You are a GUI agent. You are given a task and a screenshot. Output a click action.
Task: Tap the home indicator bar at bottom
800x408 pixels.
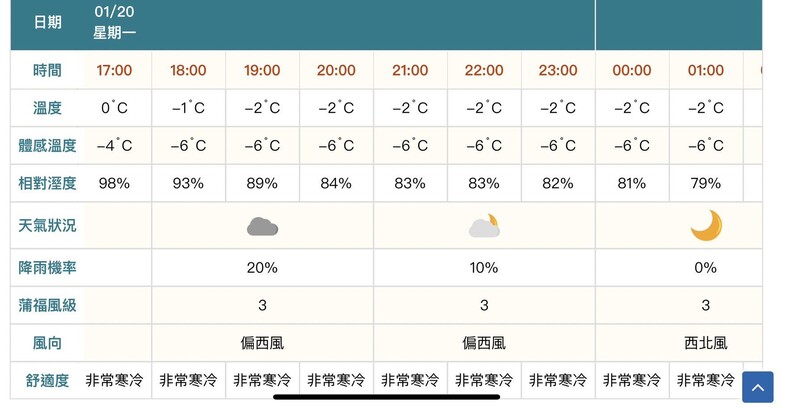tap(387, 397)
